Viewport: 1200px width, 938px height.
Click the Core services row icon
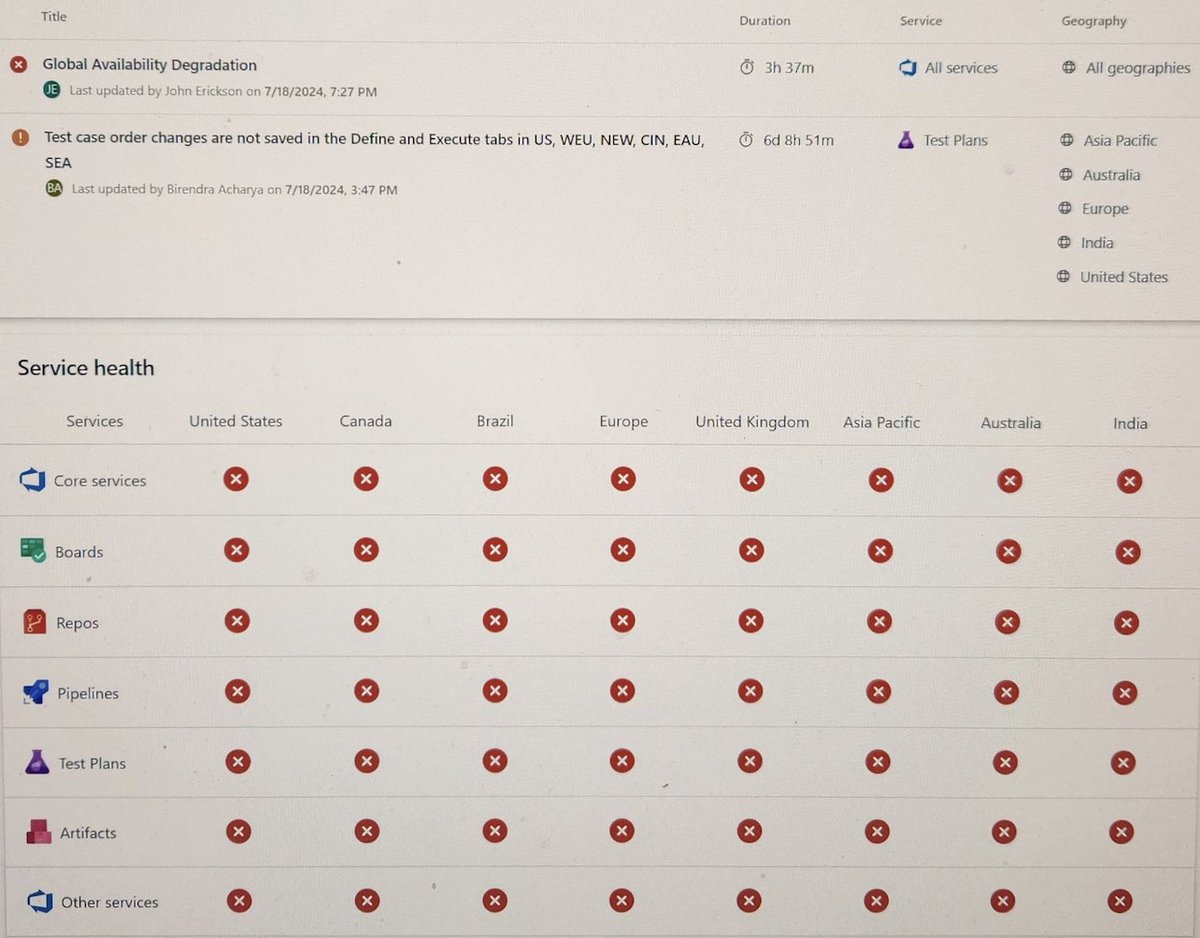[33, 481]
